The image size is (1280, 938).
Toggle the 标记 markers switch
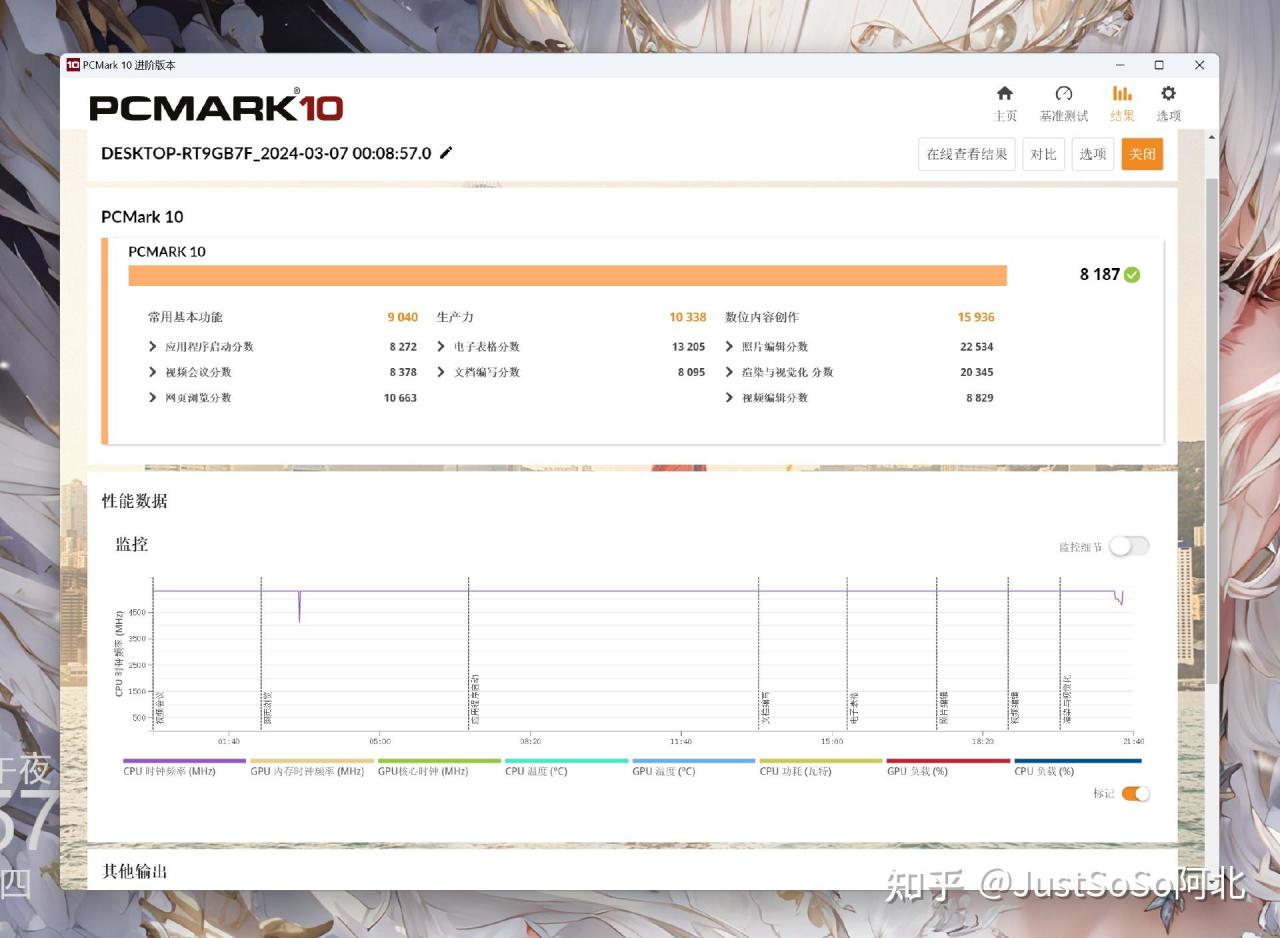[x=1136, y=794]
